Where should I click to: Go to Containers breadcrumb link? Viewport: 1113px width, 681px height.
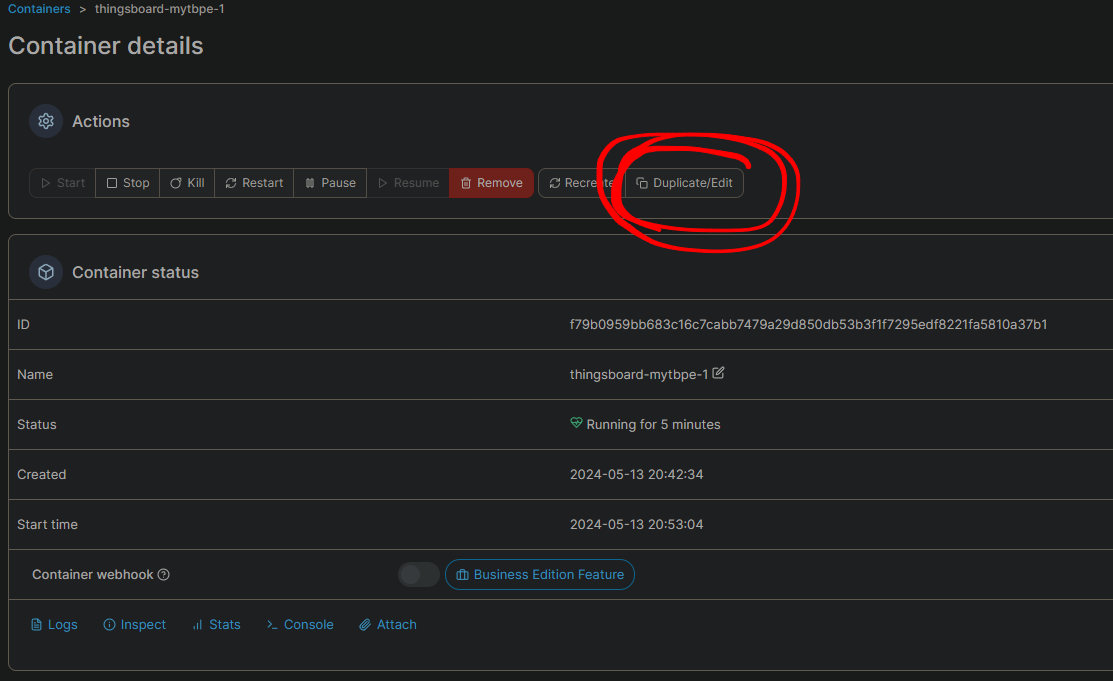coord(39,9)
